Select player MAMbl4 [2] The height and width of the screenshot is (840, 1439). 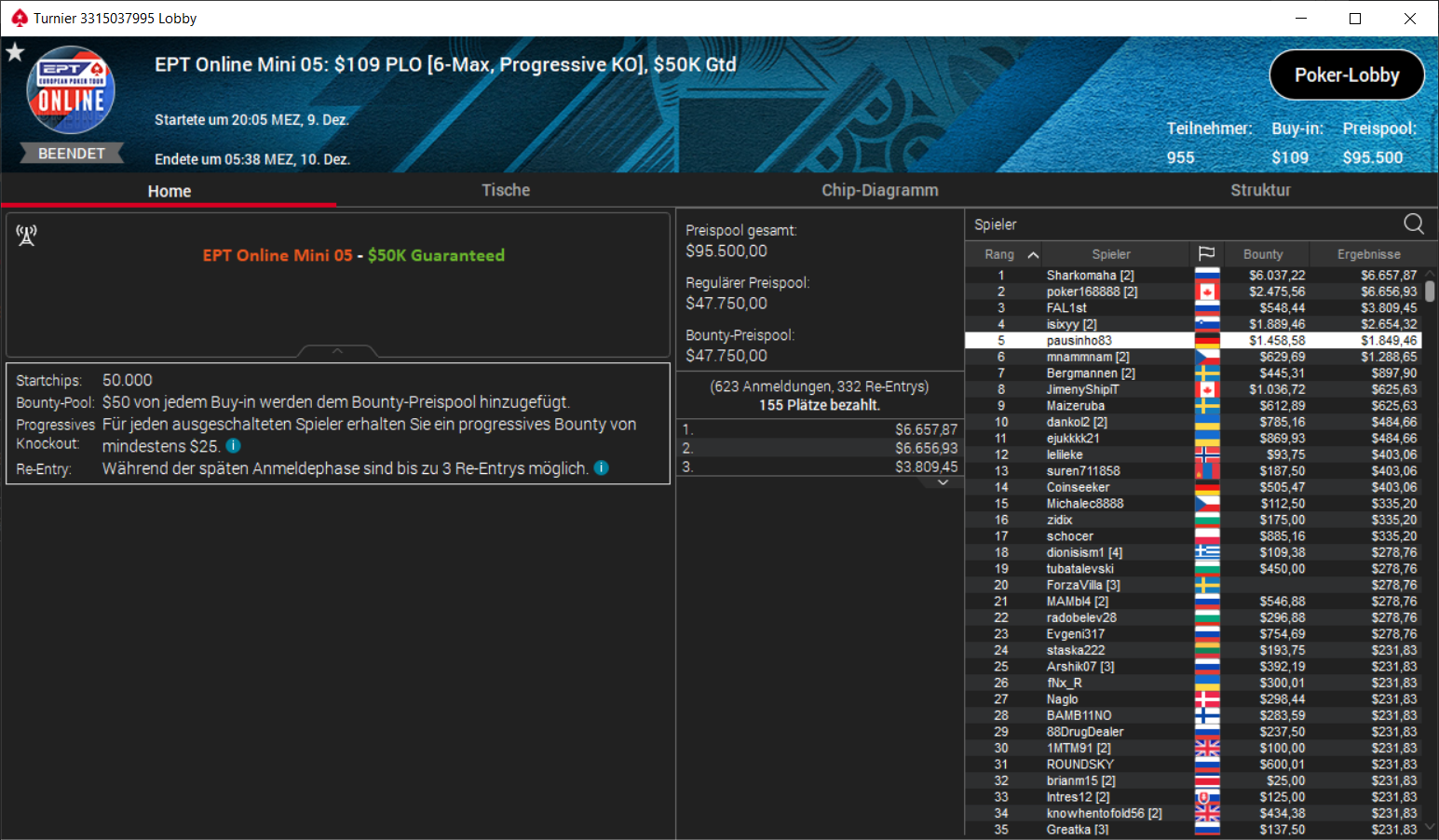pyautogui.click(x=1193, y=602)
